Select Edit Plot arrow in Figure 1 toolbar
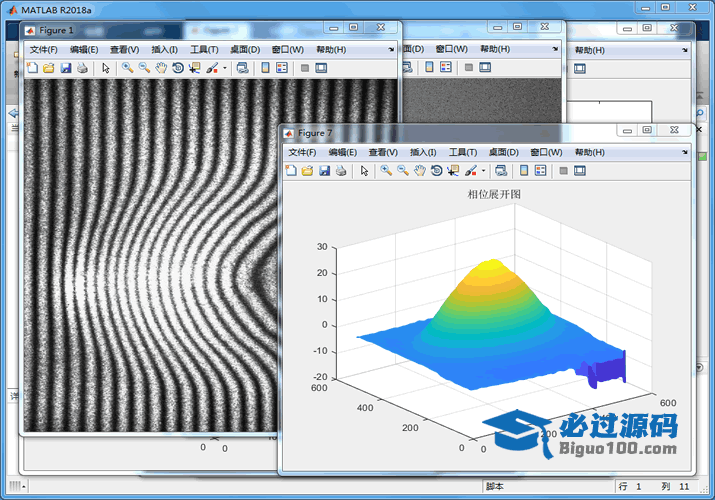Viewport: 715px width, 500px height. (106, 68)
